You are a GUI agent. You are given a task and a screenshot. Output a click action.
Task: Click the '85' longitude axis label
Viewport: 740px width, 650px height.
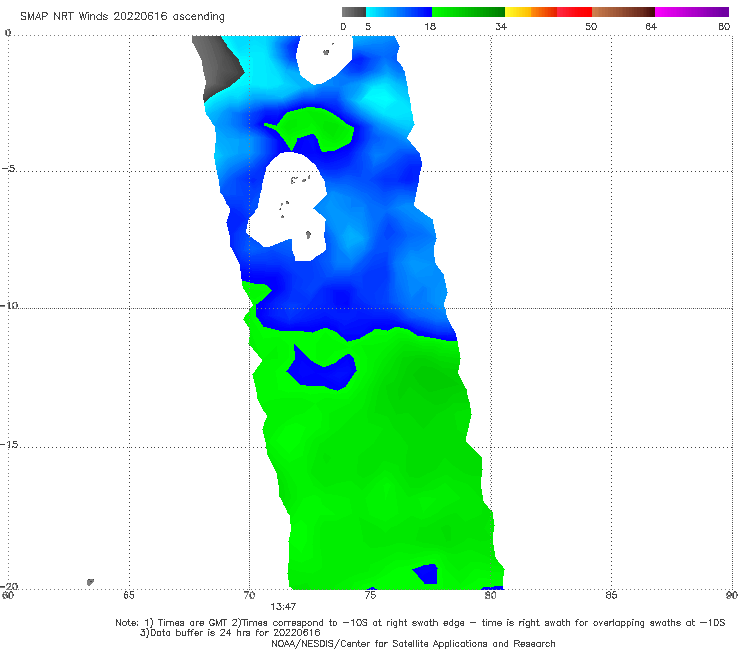coord(611,595)
